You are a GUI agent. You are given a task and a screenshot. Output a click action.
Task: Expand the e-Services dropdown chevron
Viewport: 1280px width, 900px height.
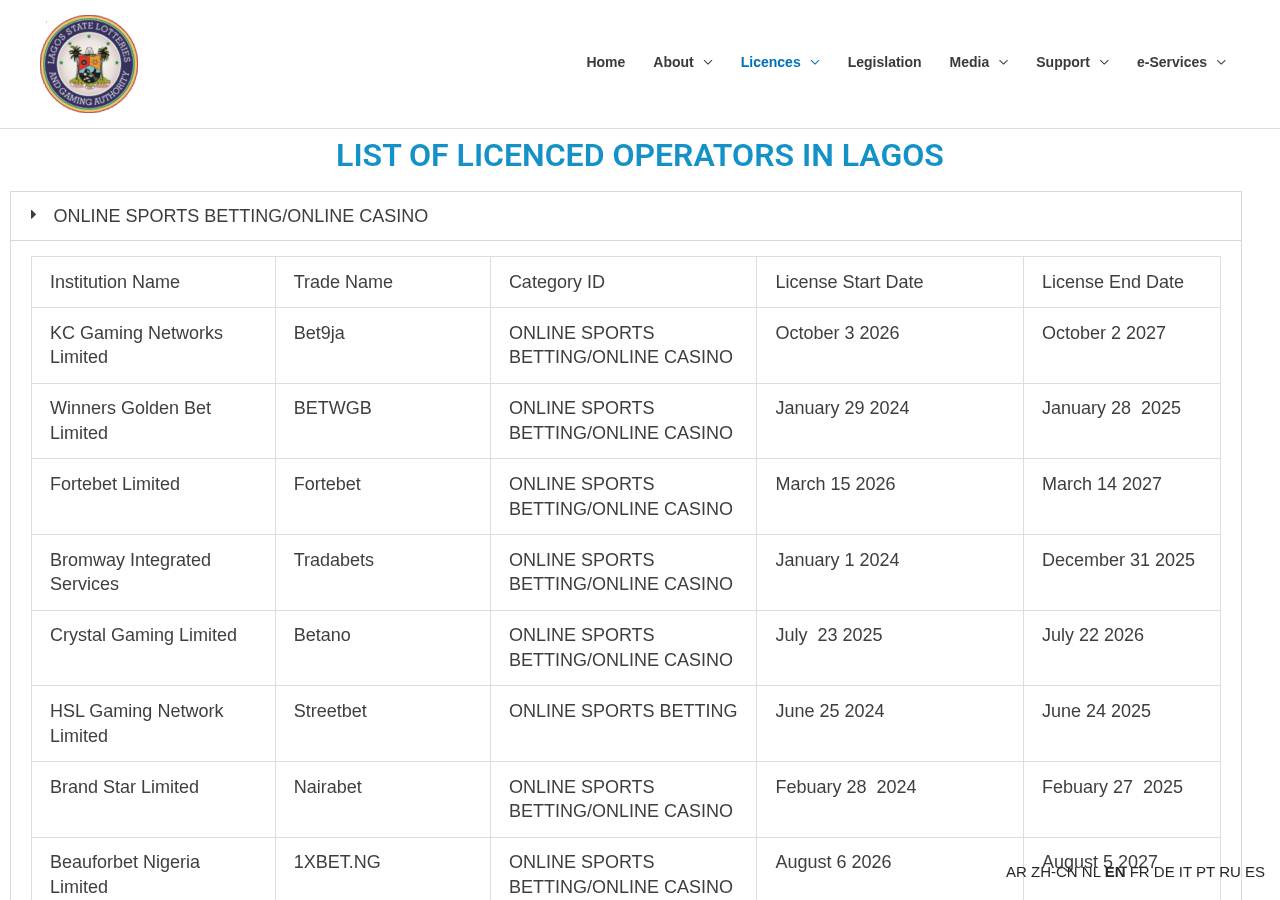[x=1221, y=62]
